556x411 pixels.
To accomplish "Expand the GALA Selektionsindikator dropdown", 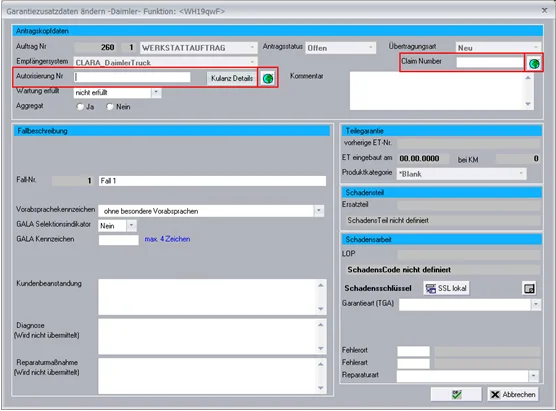I will 132,226.
